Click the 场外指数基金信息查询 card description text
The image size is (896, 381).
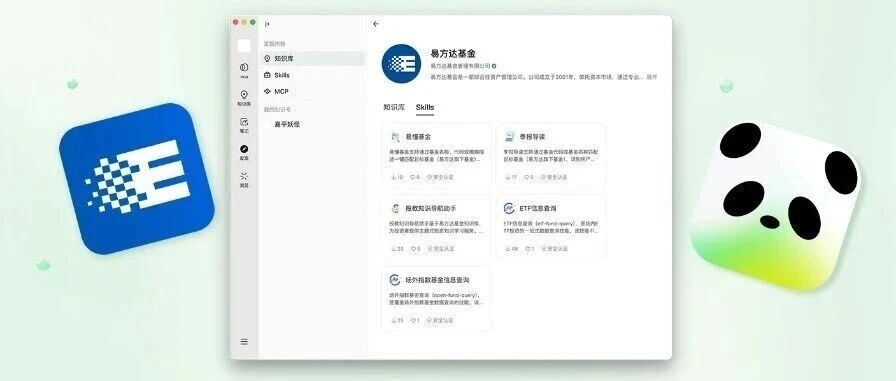tap(437, 299)
